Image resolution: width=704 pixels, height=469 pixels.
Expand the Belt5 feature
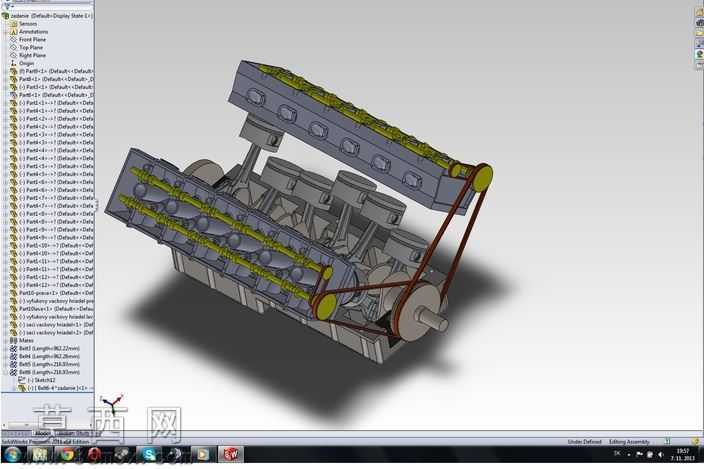pyautogui.click(x=5, y=364)
